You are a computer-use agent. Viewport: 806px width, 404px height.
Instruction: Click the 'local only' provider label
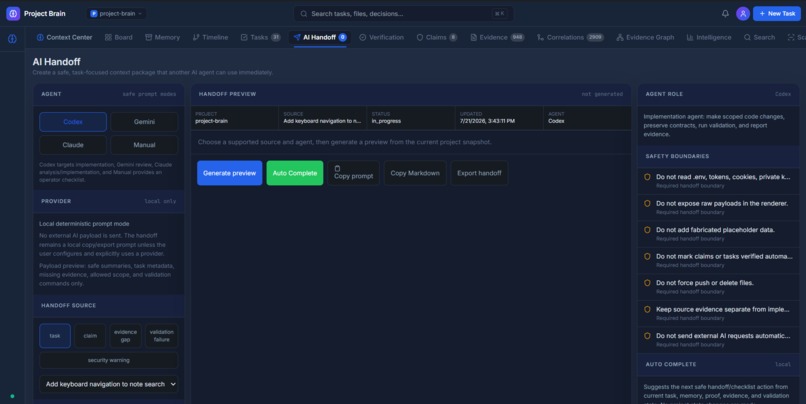[160, 201]
